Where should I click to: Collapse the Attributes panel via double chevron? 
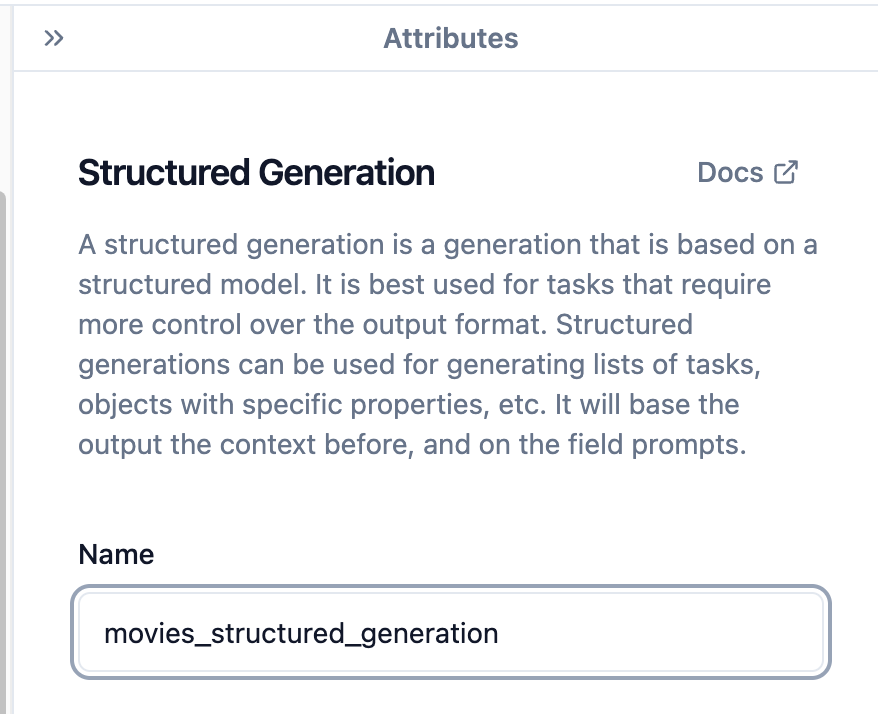tap(54, 38)
